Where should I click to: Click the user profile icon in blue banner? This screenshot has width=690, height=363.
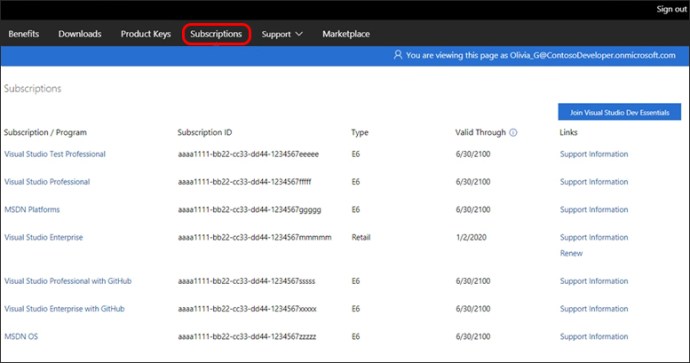pos(398,55)
